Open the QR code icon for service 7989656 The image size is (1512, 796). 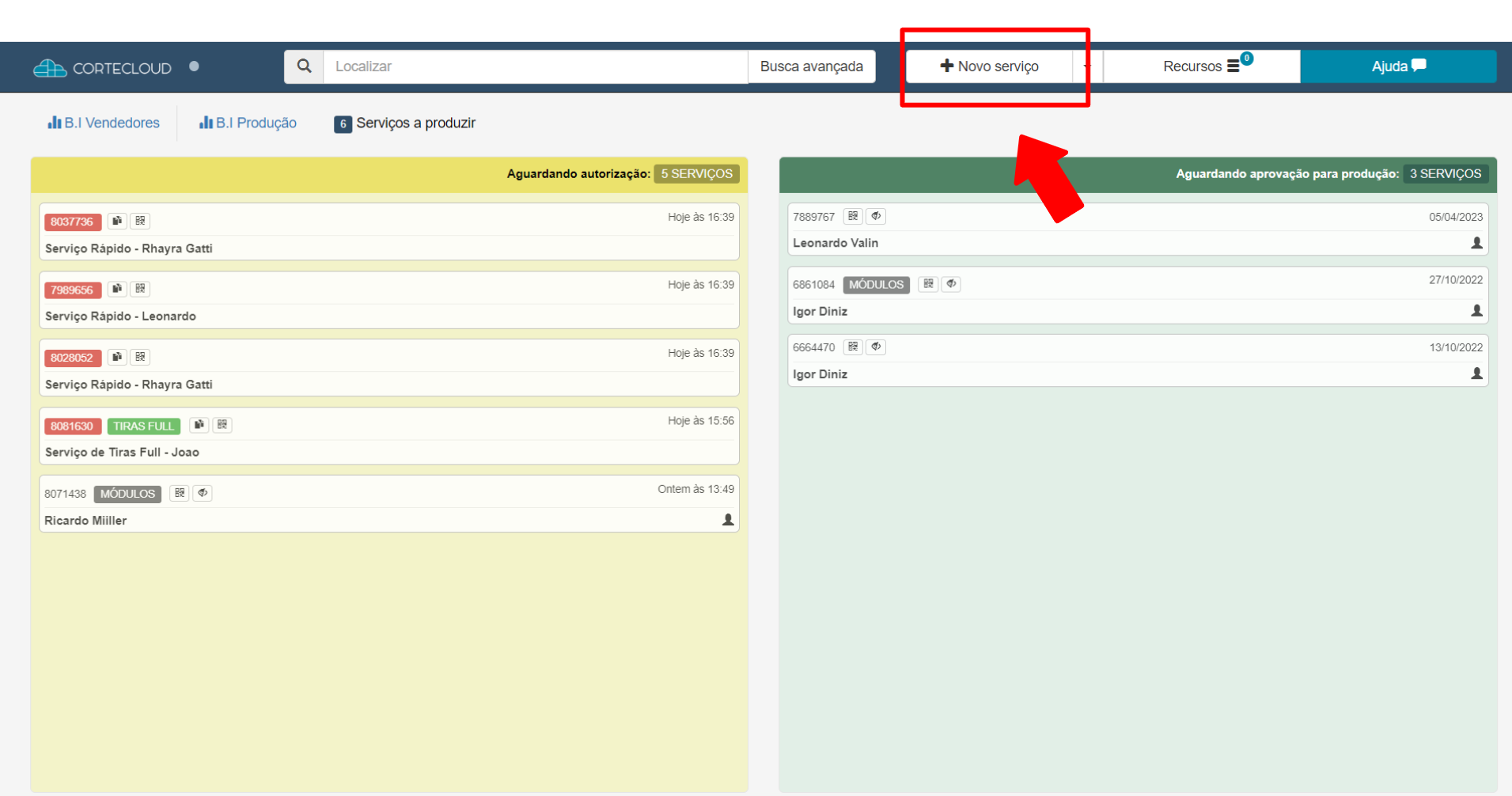click(140, 289)
